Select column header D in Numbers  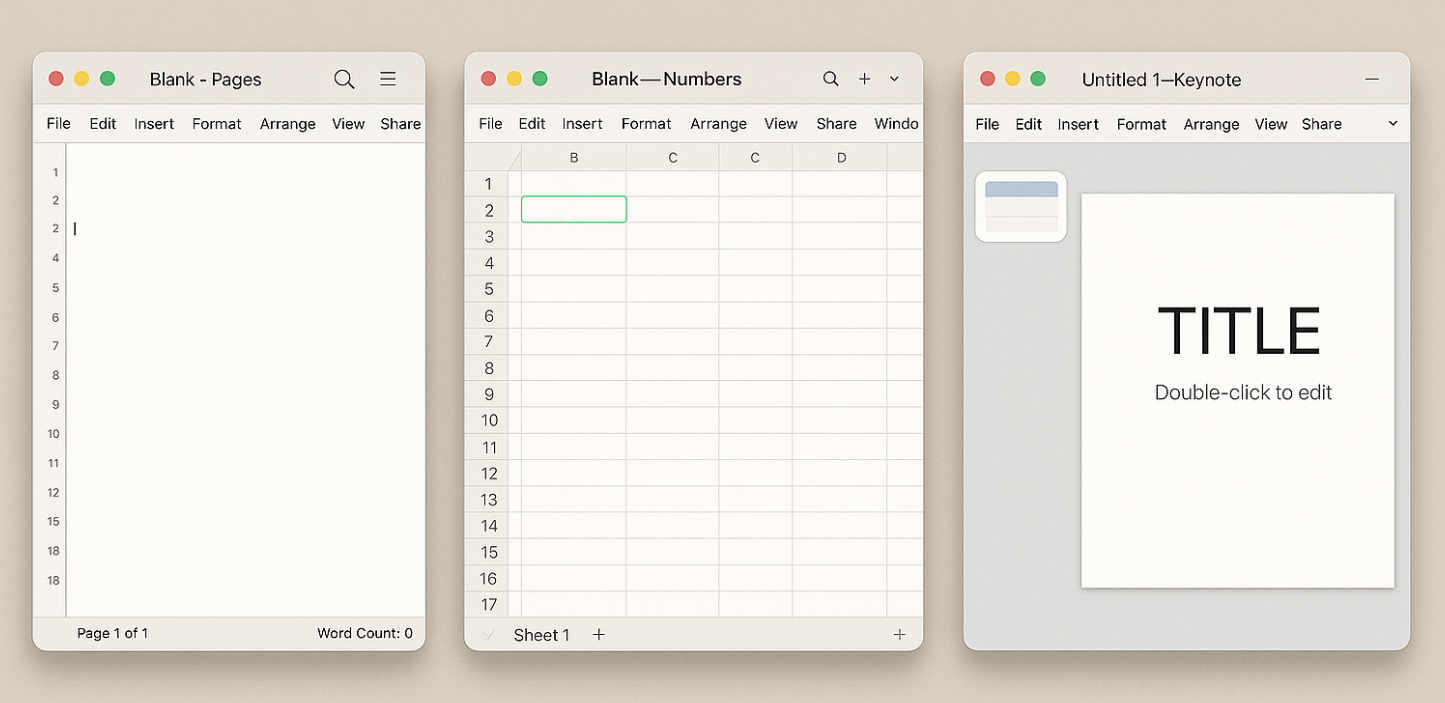(x=840, y=157)
